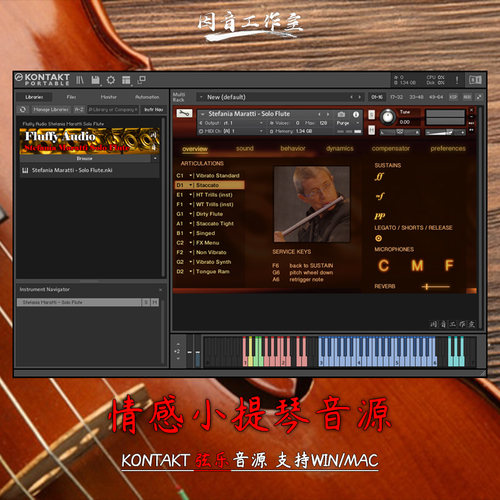Image resolution: width=500 pixels, height=500 pixels.
Task: Click the floppy-disk save icon
Action: tap(95, 80)
